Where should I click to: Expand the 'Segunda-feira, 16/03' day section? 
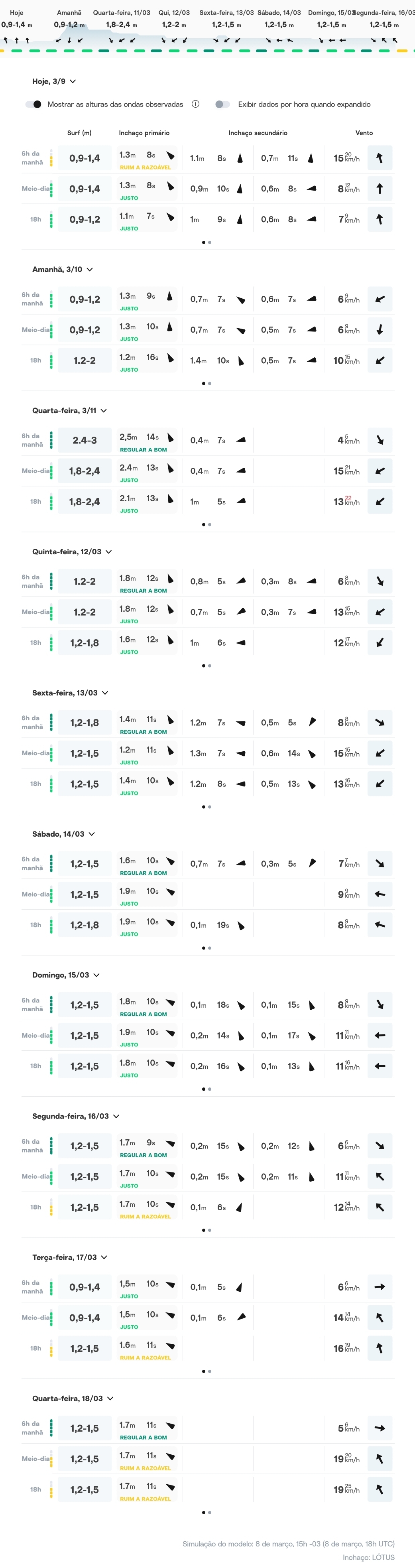116,1116
